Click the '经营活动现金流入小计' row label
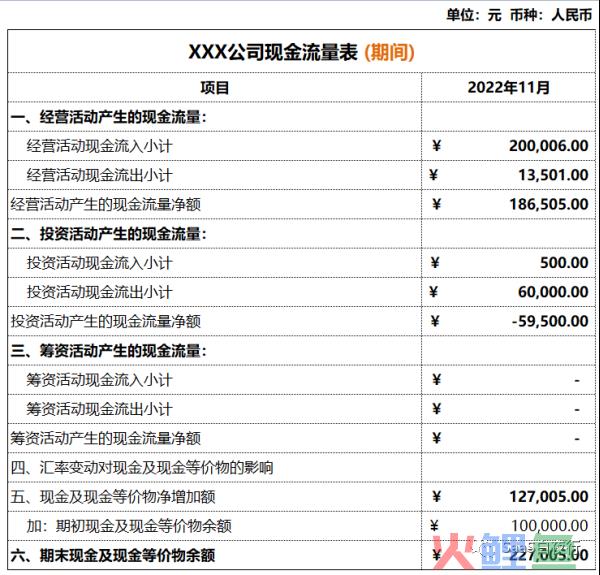The width and height of the screenshot is (600, 575). point(99,146)
